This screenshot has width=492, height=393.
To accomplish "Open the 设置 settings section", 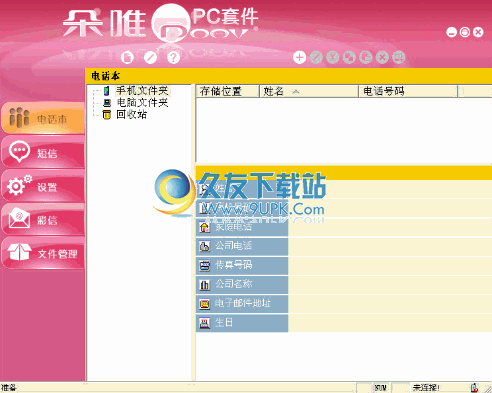I will 43,186.
